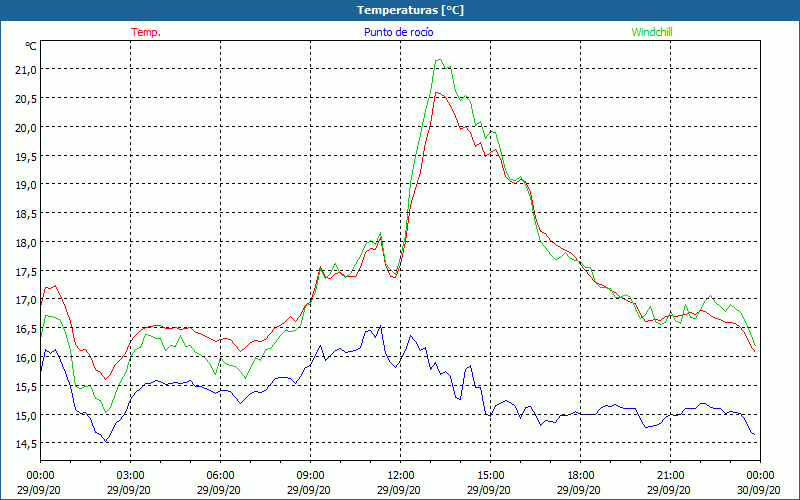Select the blue "Punto de rocío" legend label
Viewport: 800px width, 500px height.
(398, 32)
